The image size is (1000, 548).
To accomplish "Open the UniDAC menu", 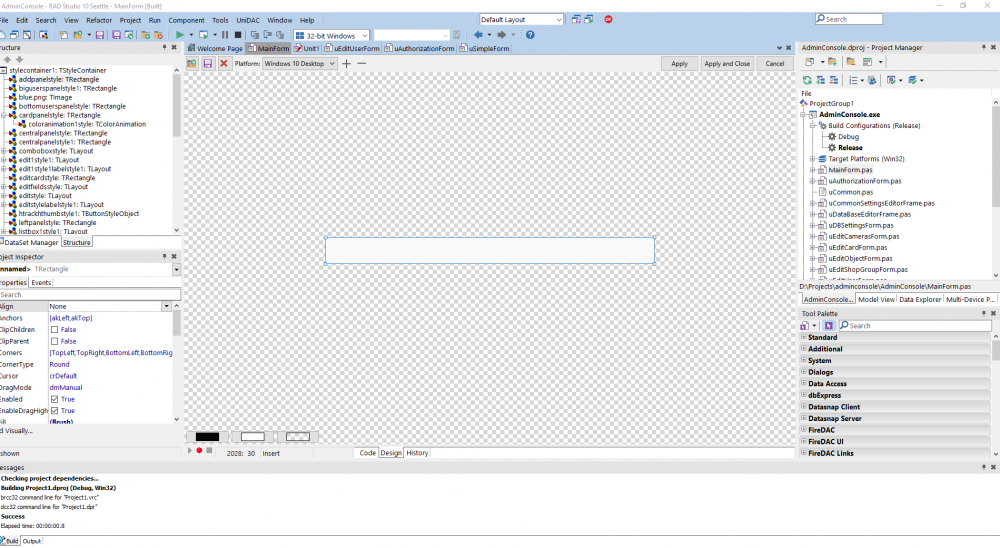I will click(247, 20).
